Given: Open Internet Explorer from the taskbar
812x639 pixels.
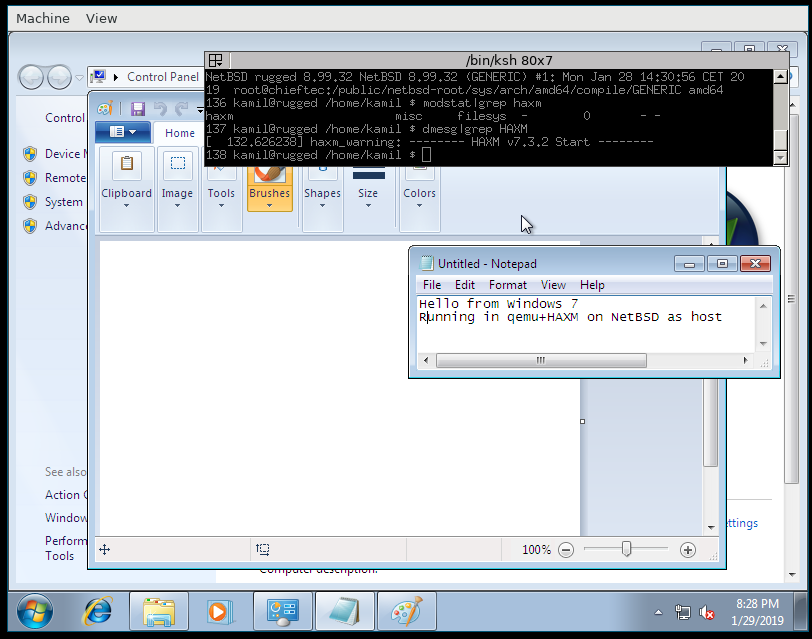Looking at the screenshot, I should pos(97,610).
